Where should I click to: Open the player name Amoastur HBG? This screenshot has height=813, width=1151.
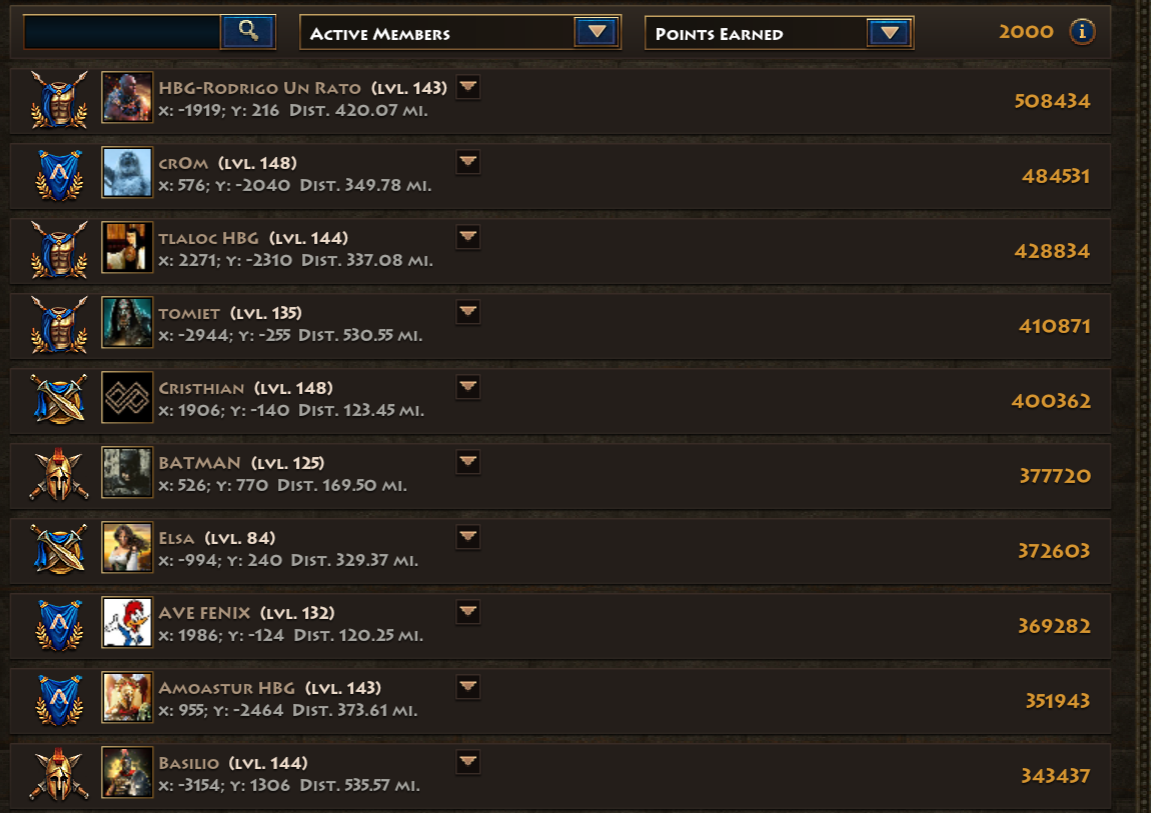click(x=227, y=688)
